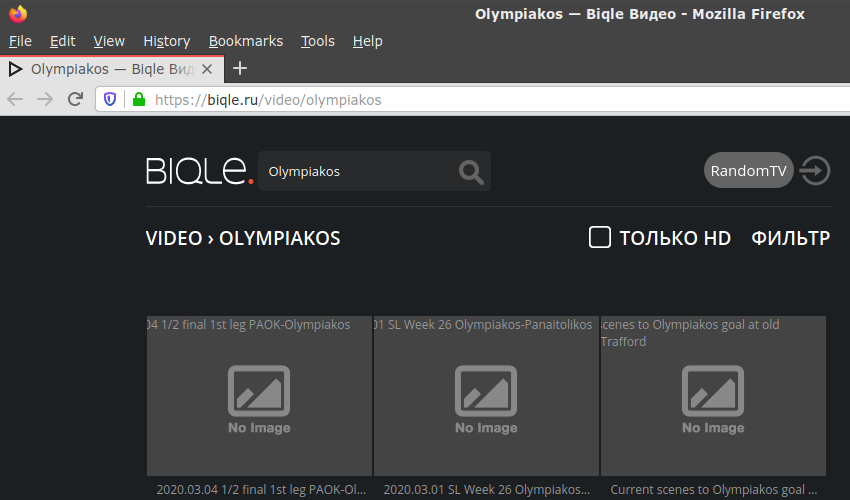Go forward to the next page

click(45, 99)
